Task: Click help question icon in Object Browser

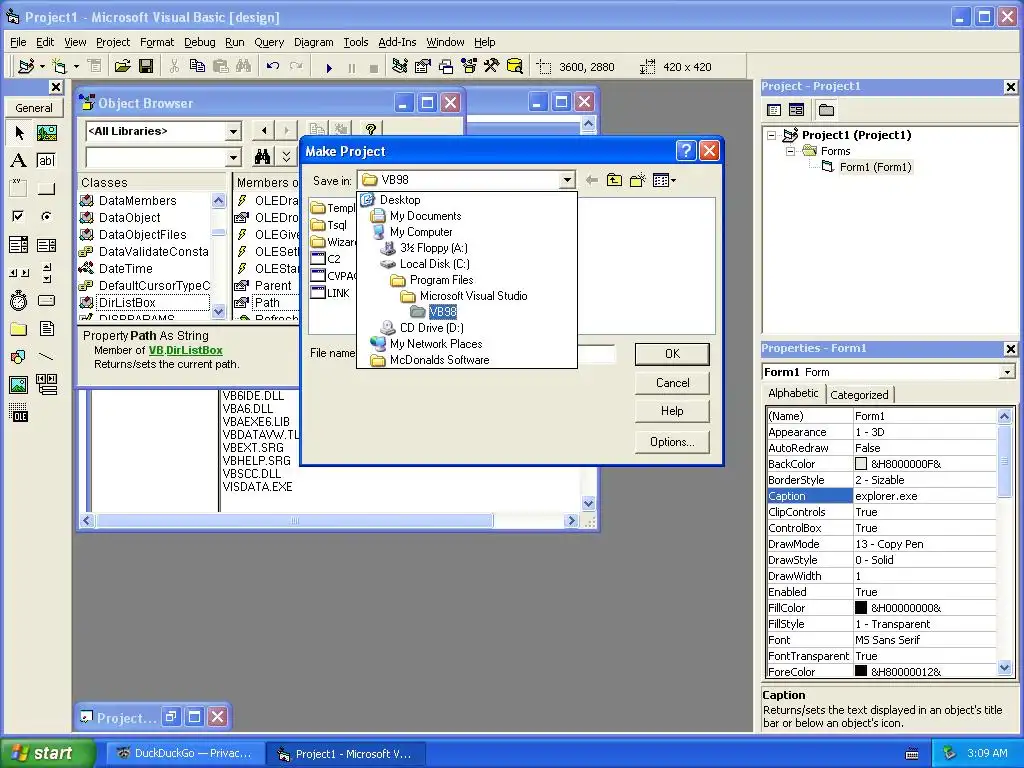Action: click(x=370, y=129)
